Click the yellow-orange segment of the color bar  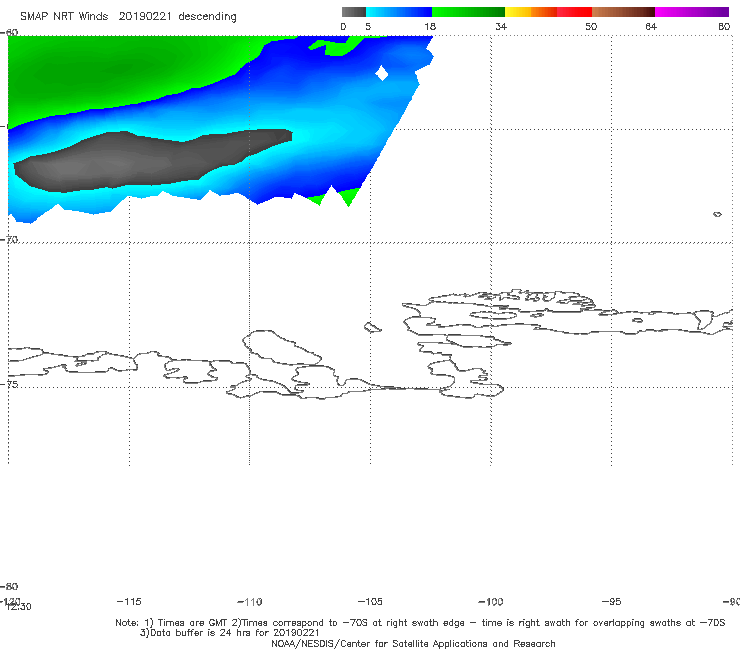pos(530,12)
